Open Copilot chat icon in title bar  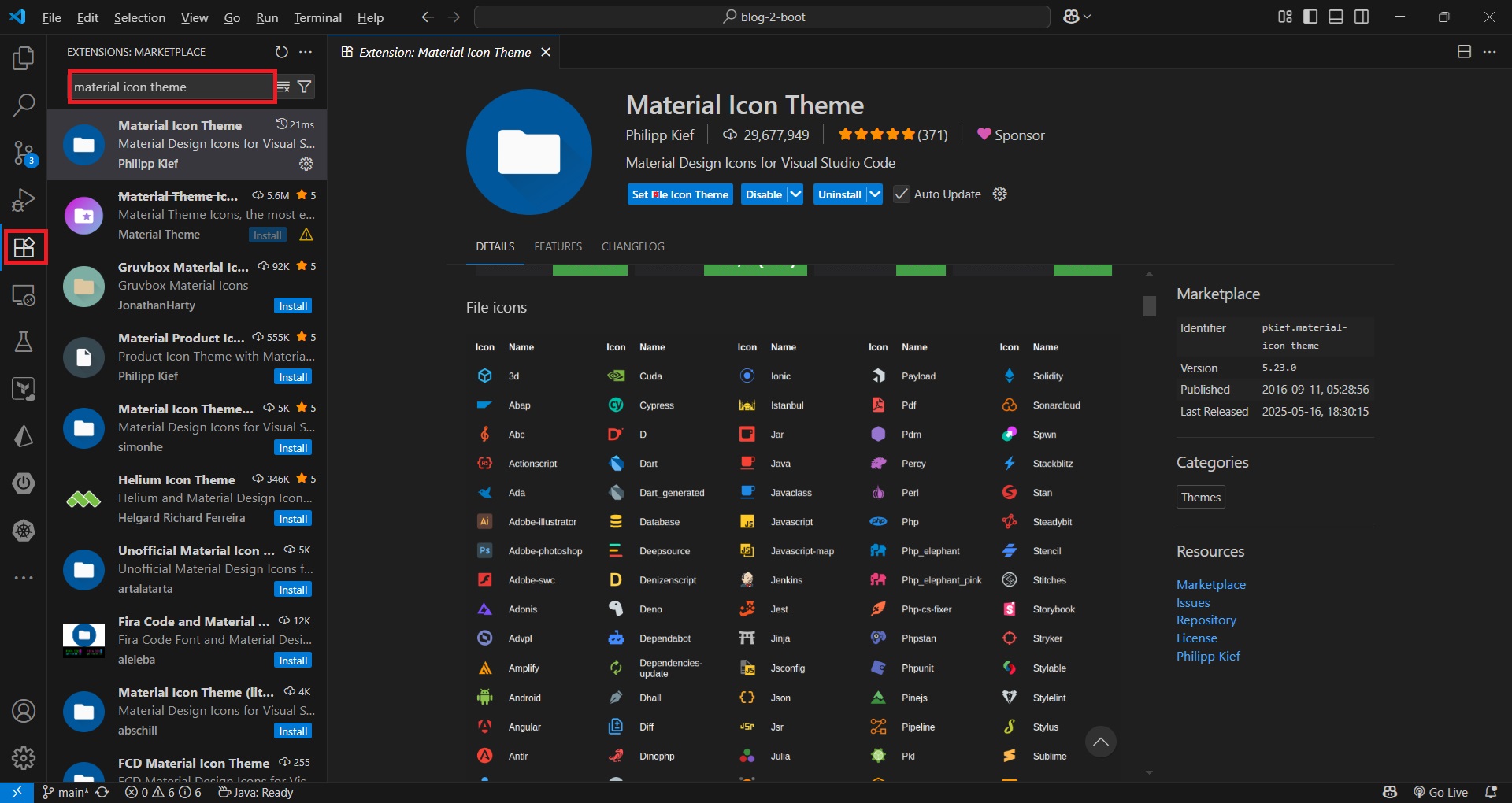pos(1070,17)
